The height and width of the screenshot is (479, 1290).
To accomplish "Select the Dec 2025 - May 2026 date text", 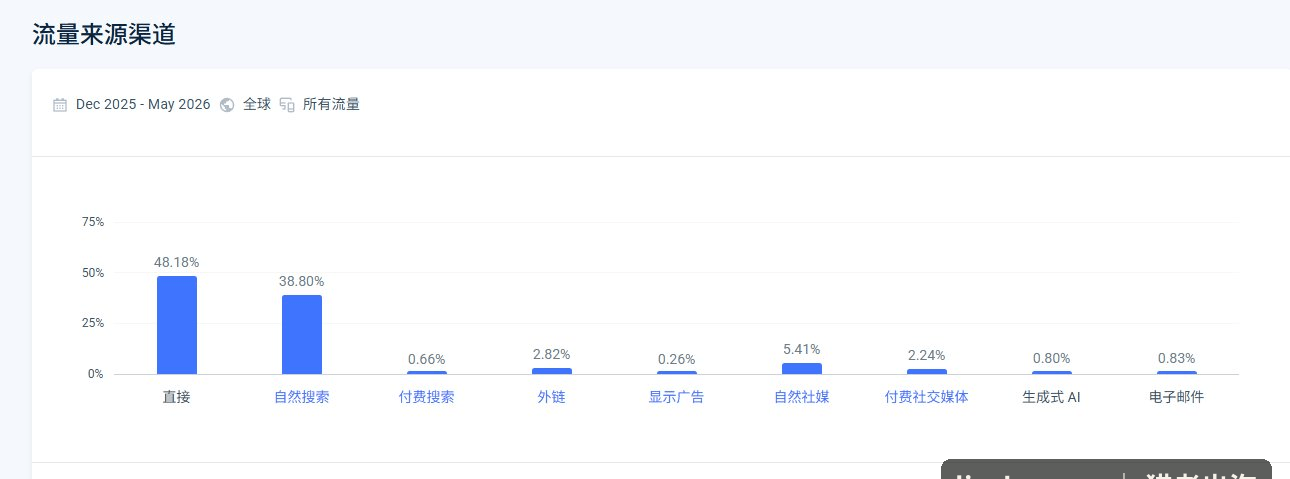I will (143, 105).
